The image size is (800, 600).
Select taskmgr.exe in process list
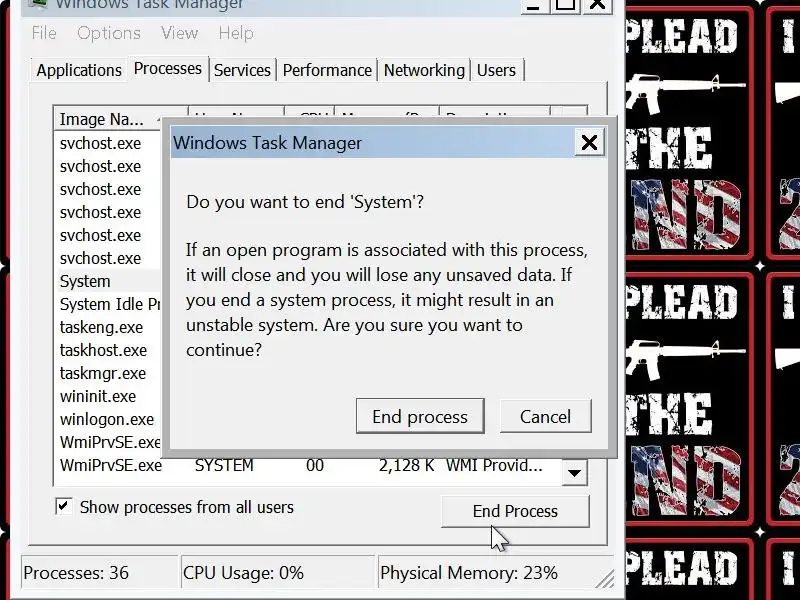pyautogui.click(x=103, y=373)
